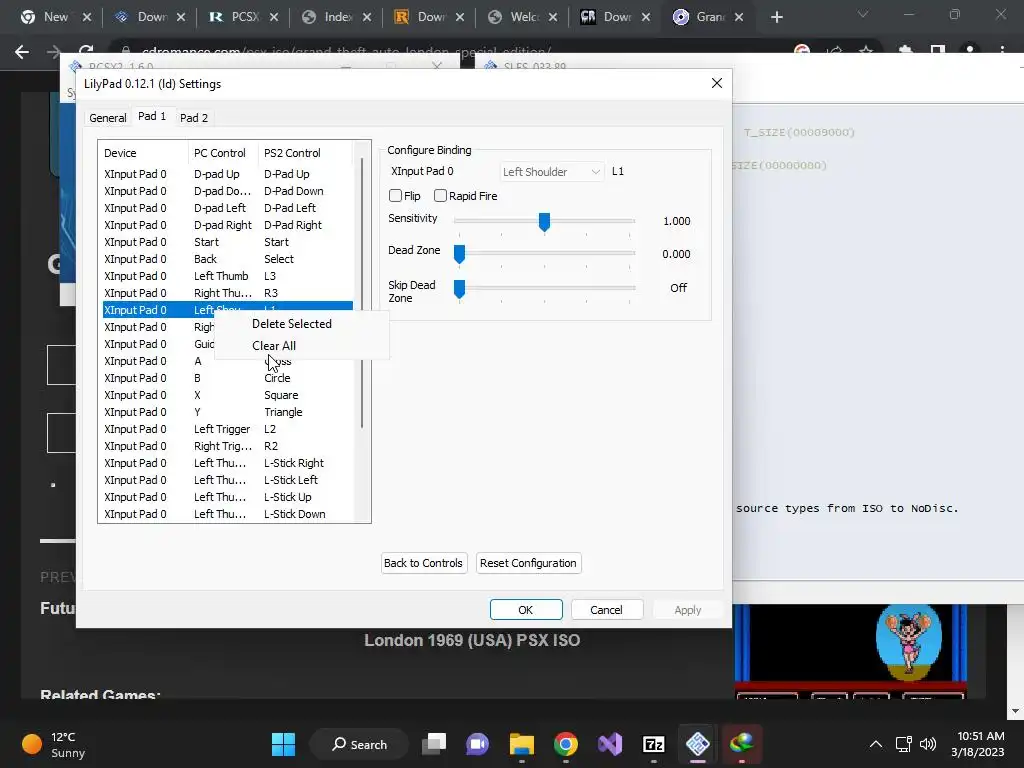Open the Pad 2 tab
This screenshot has width=1024, height=768.
(x=194, y=118)
